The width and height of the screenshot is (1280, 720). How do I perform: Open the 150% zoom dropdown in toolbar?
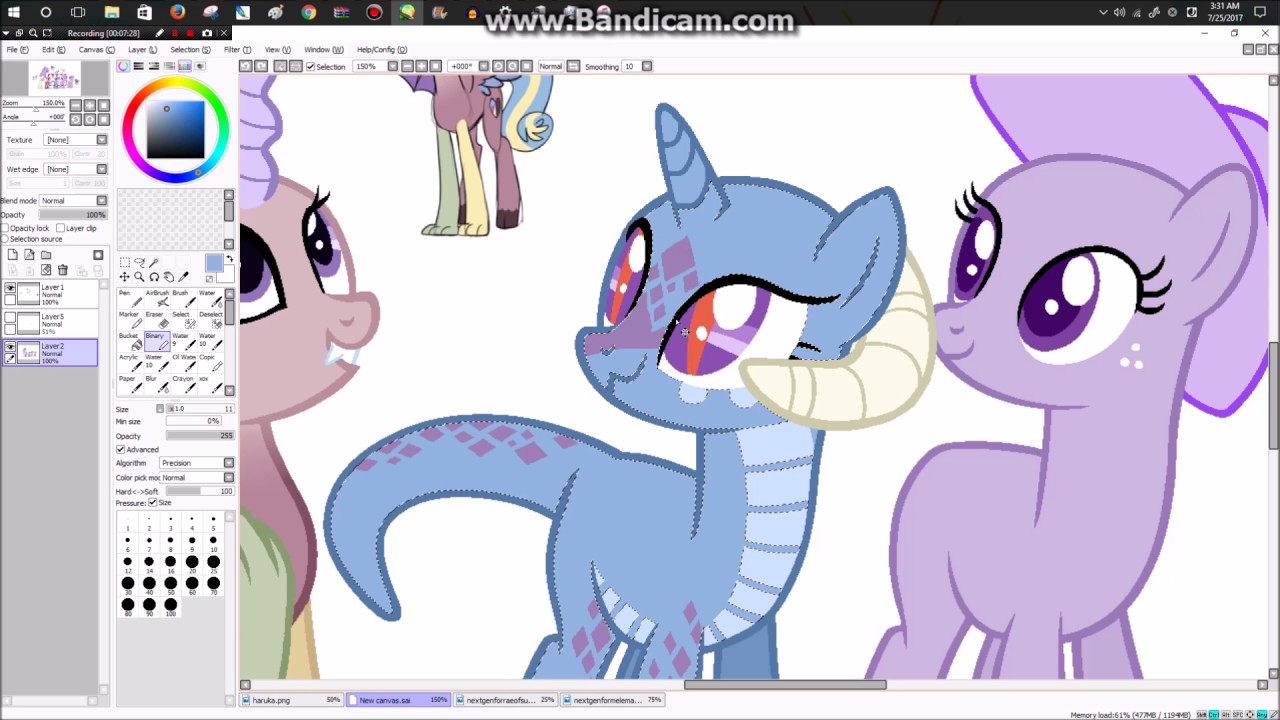393,66
